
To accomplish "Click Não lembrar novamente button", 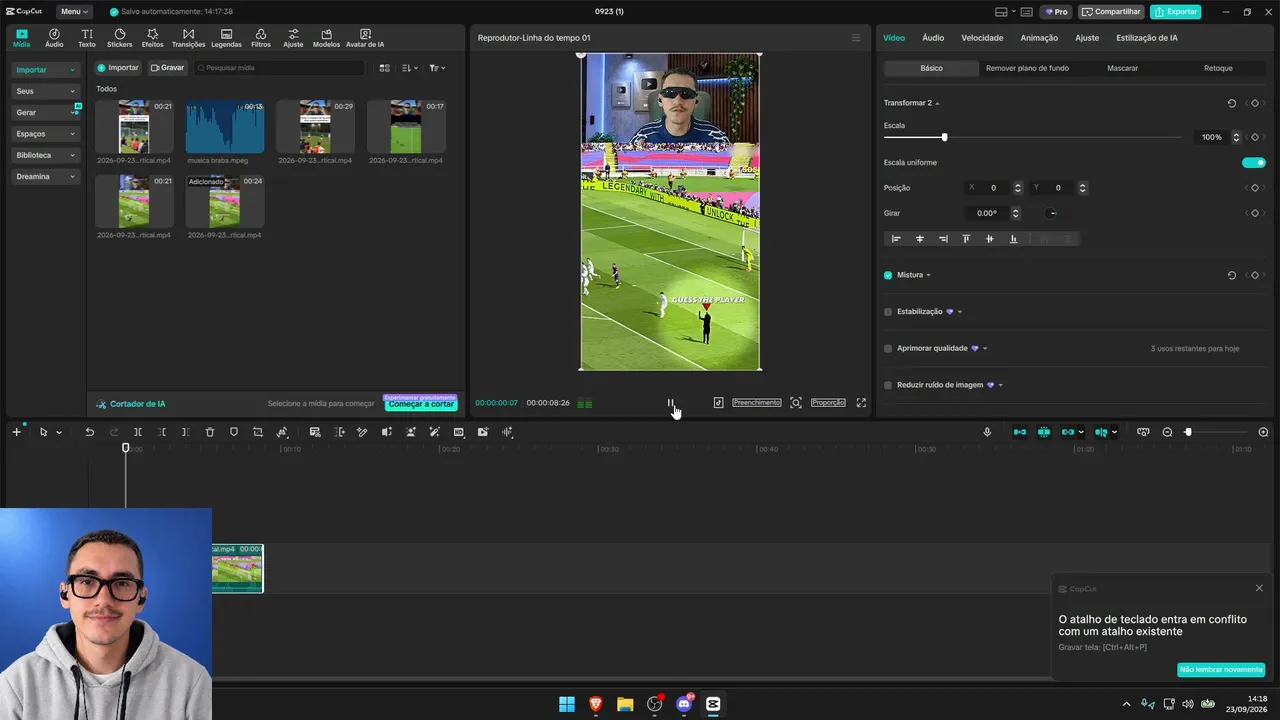I will click(x=1221, y=670).
